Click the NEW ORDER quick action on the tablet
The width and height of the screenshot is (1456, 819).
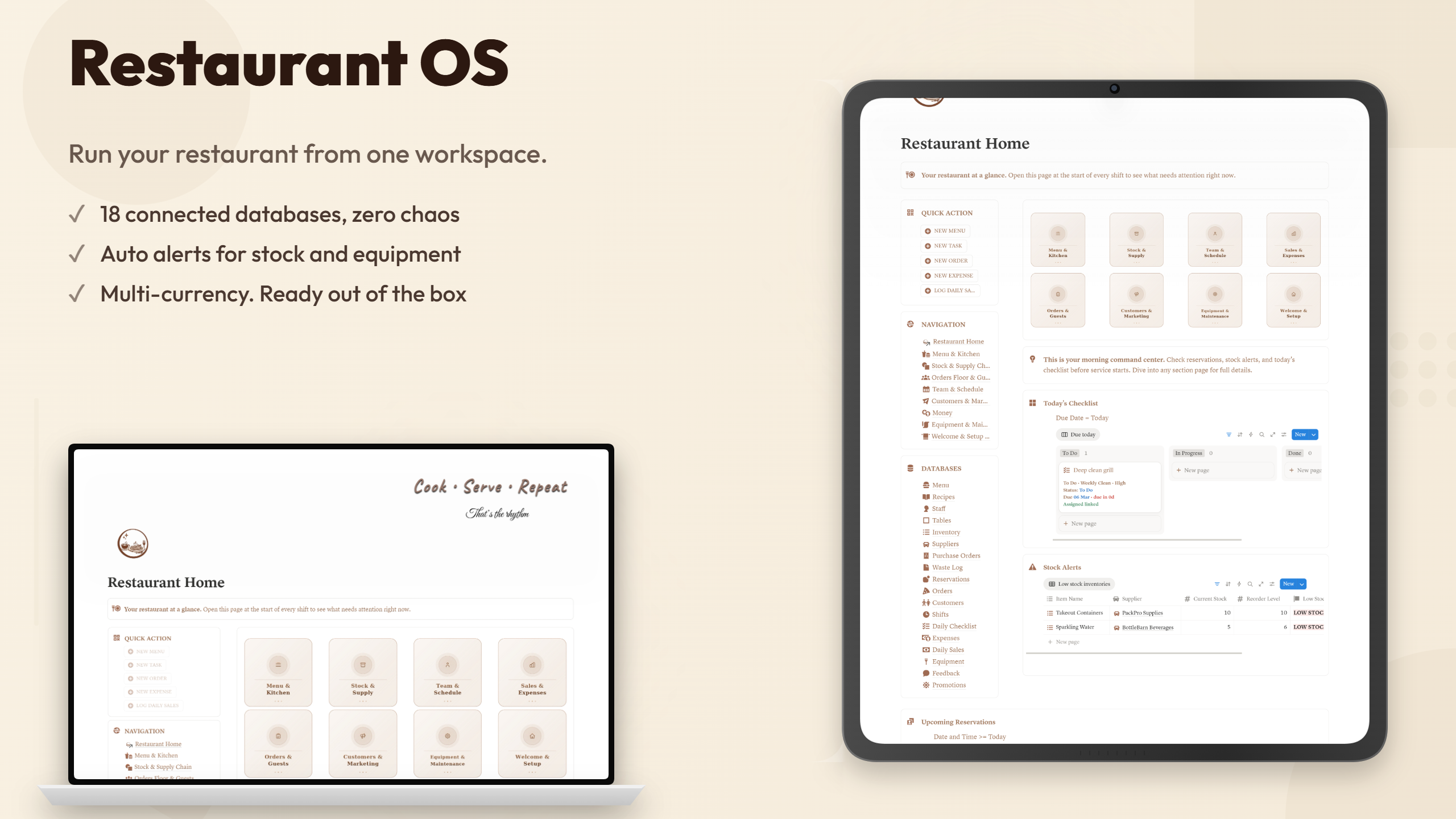(x=946, y=260)
